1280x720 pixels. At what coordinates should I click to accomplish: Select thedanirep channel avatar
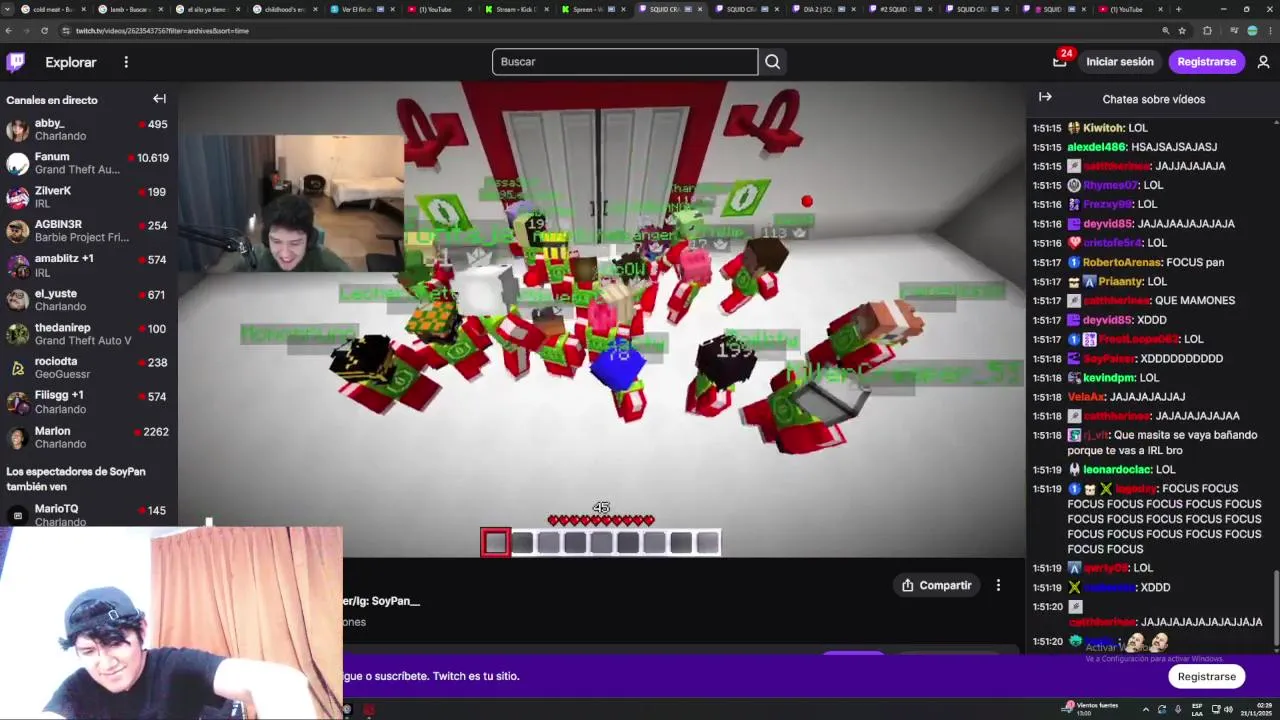click(17, 334)
